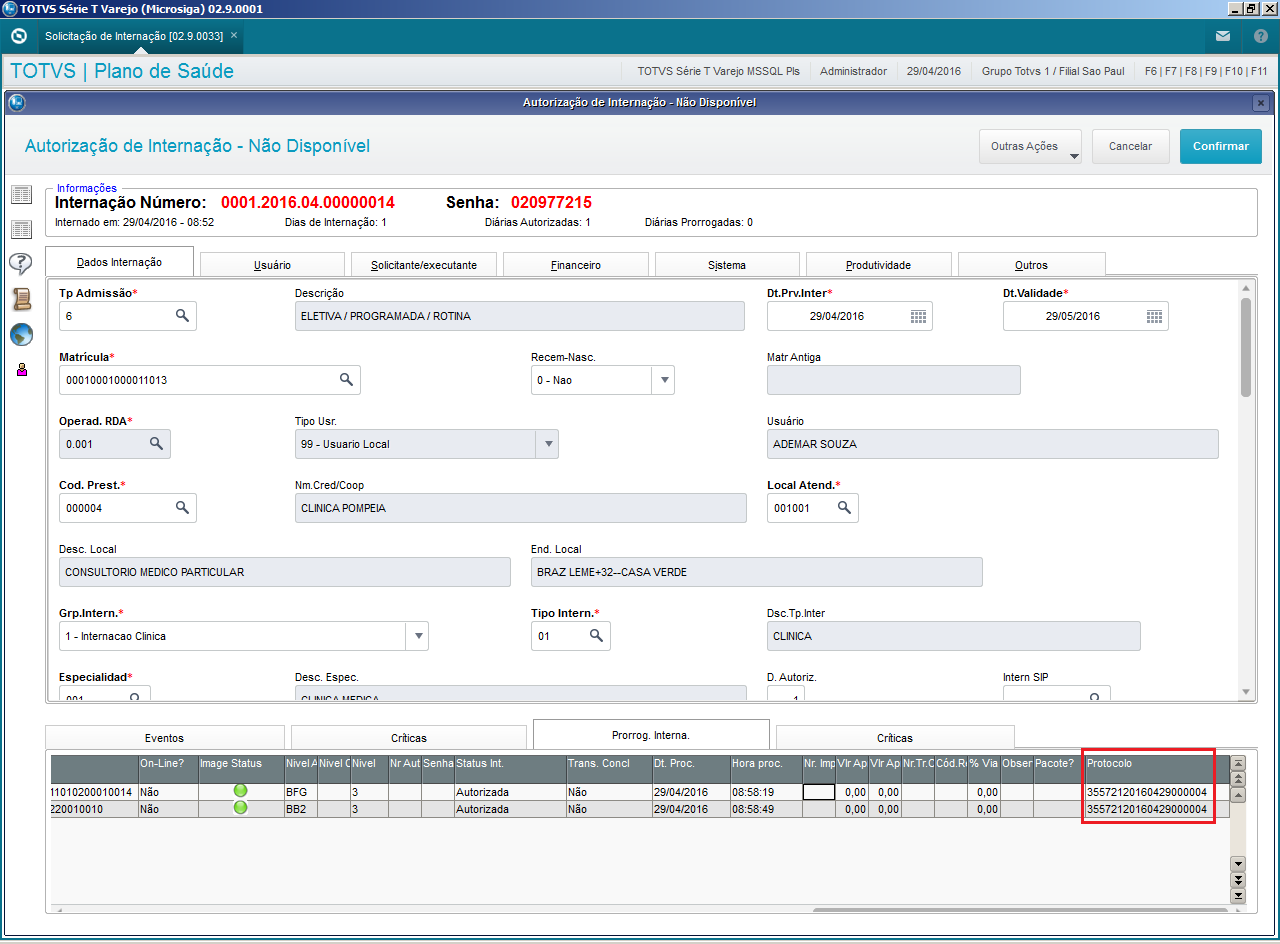The width and height of the screenshot is (1280, 944).
Task: Move down one row in the grid
Action: [1238, 864]
